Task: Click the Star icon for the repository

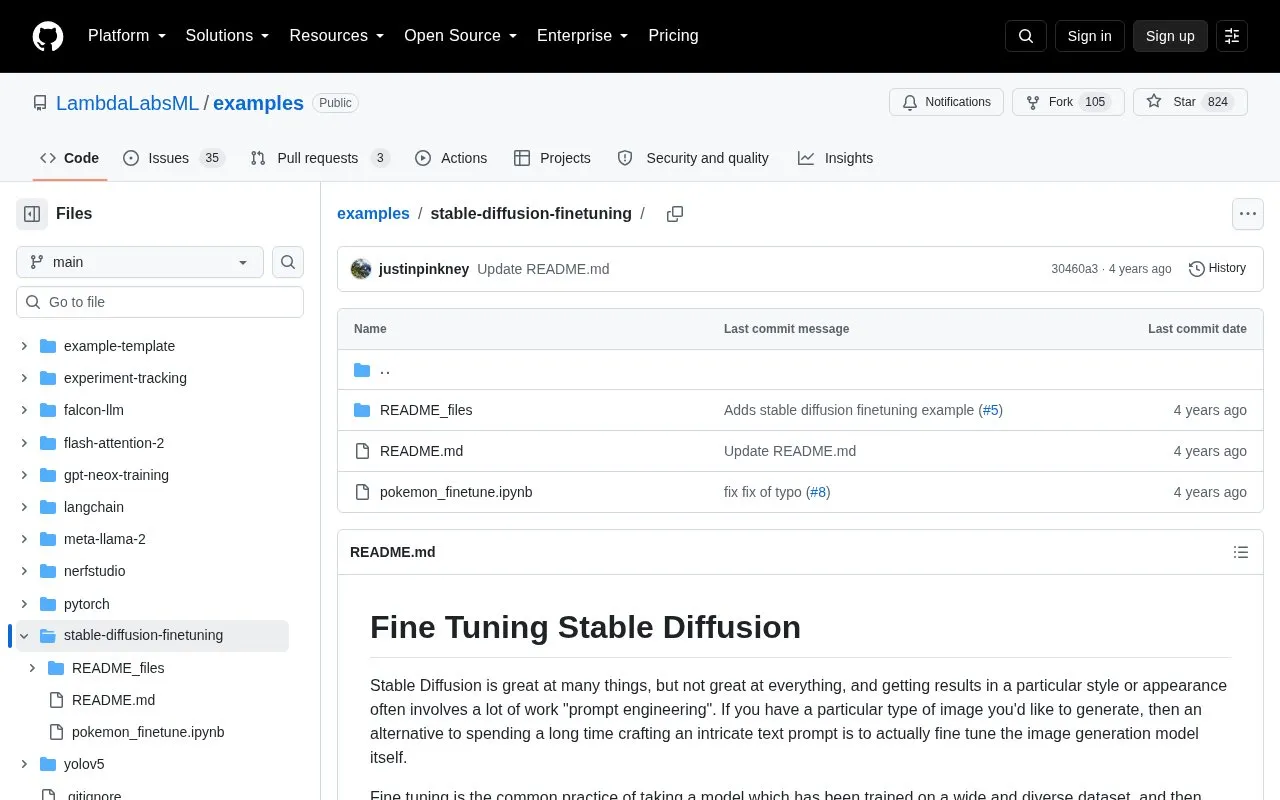Action: 1154,102
